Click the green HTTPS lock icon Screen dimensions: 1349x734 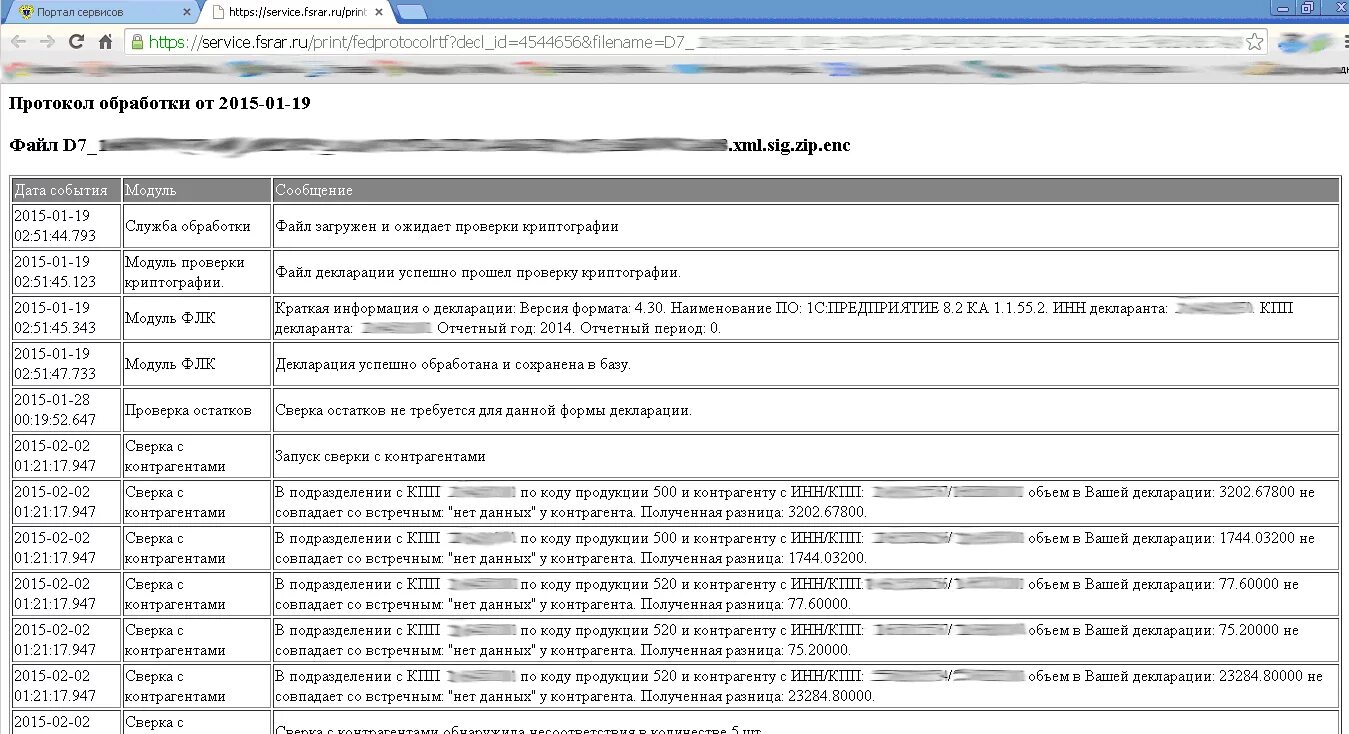137,42
